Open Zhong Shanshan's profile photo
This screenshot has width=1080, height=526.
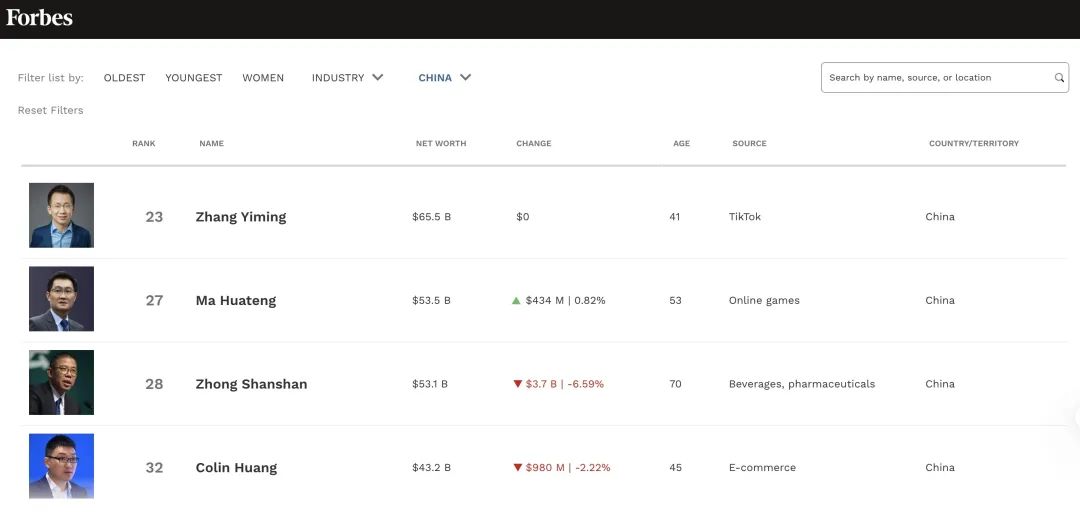(x=61, y=383)
